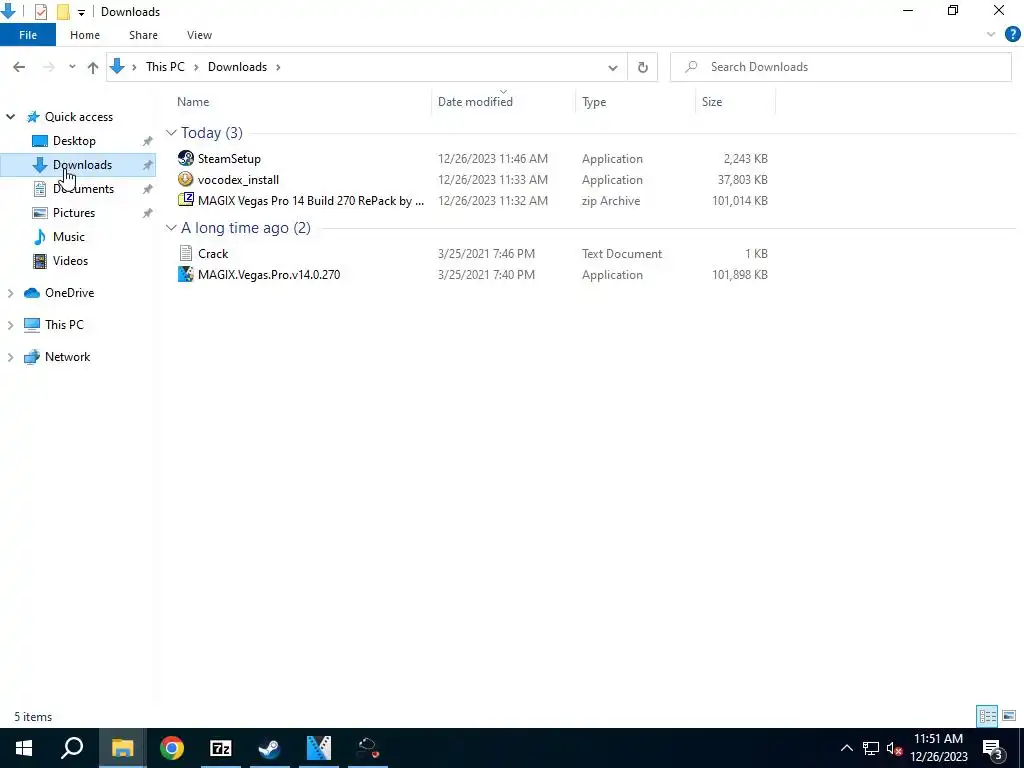Screen dimensions: 1024x768
Task: Open Music in navigation pane
Action: coord(69,237)
